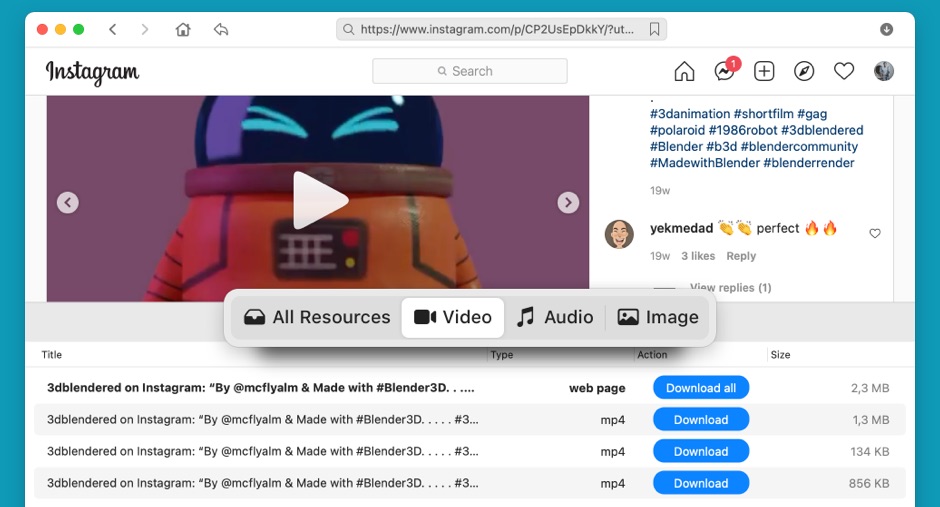Screen dimensions: 940x507
Task: Click the Download all button
Action: pos(701,388)
